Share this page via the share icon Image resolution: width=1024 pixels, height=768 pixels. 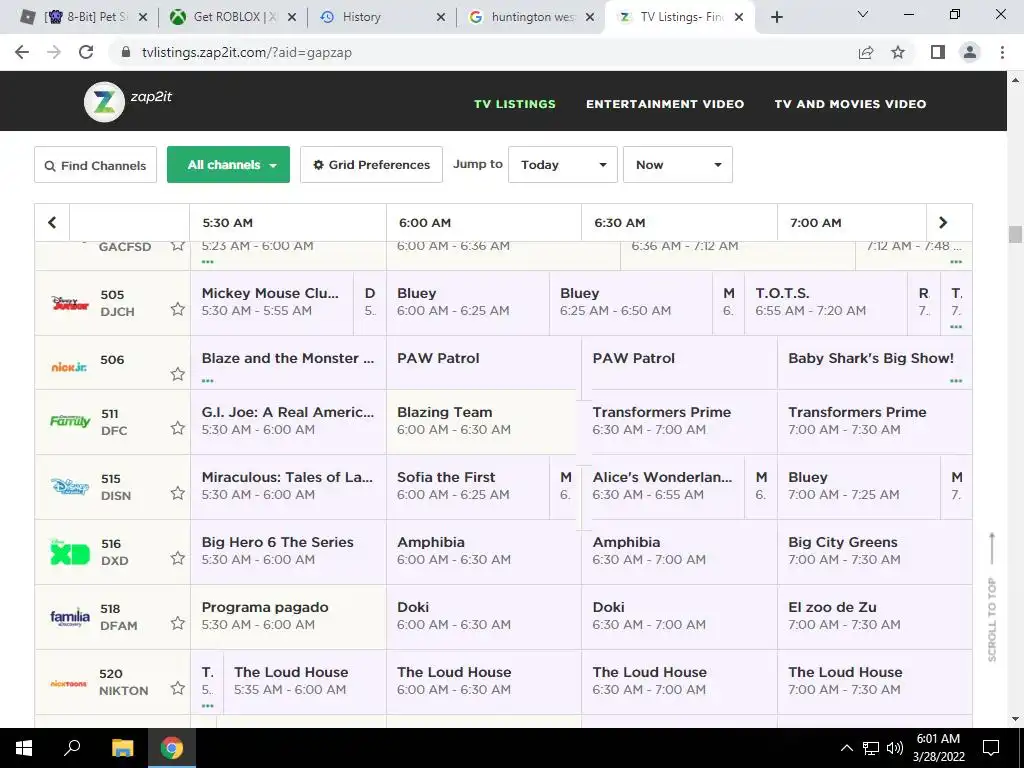point(866,52)
